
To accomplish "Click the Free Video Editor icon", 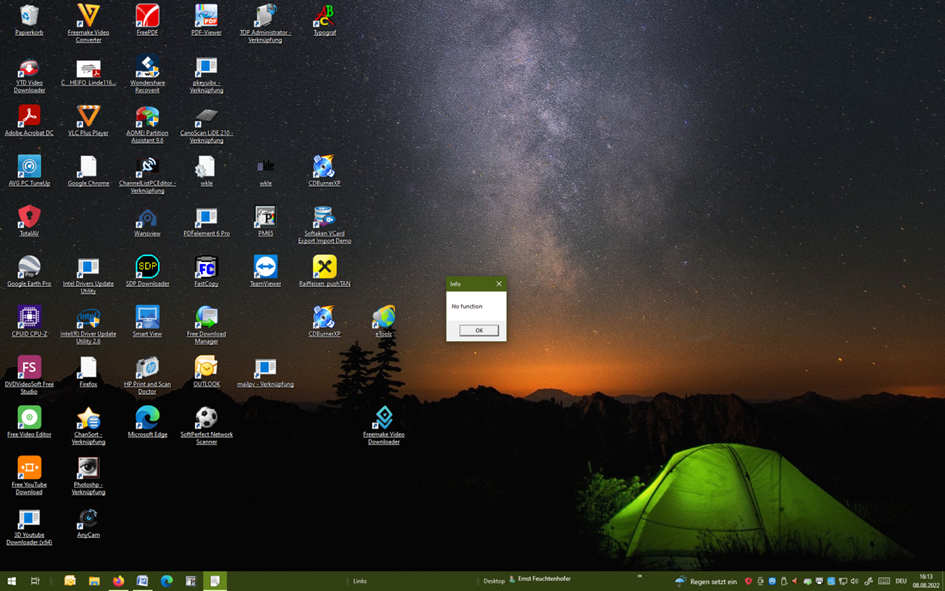I will (x=29, y=421).
